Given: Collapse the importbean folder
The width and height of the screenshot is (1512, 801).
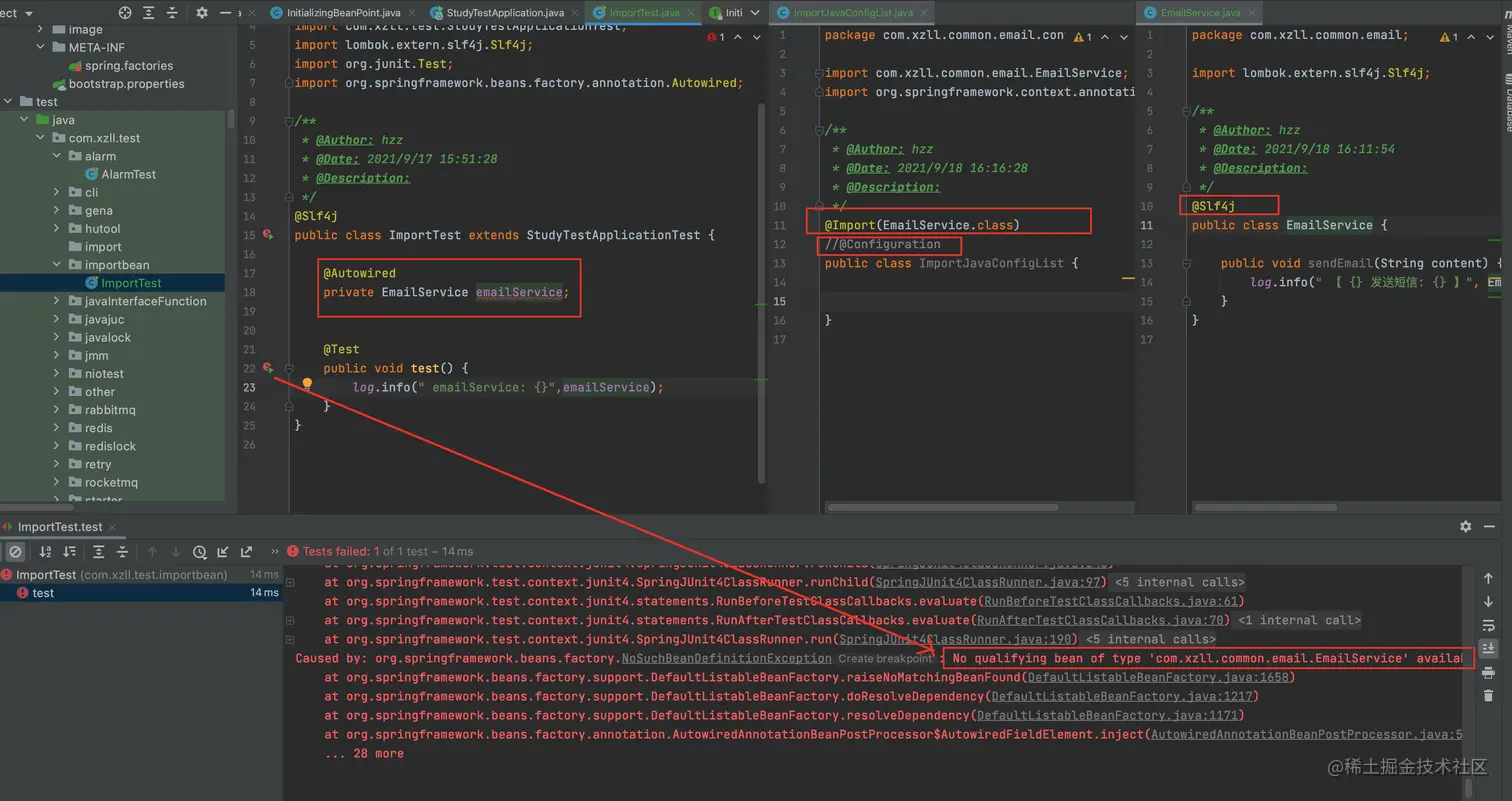Looking at the screenshot, I should click(58, 265).
